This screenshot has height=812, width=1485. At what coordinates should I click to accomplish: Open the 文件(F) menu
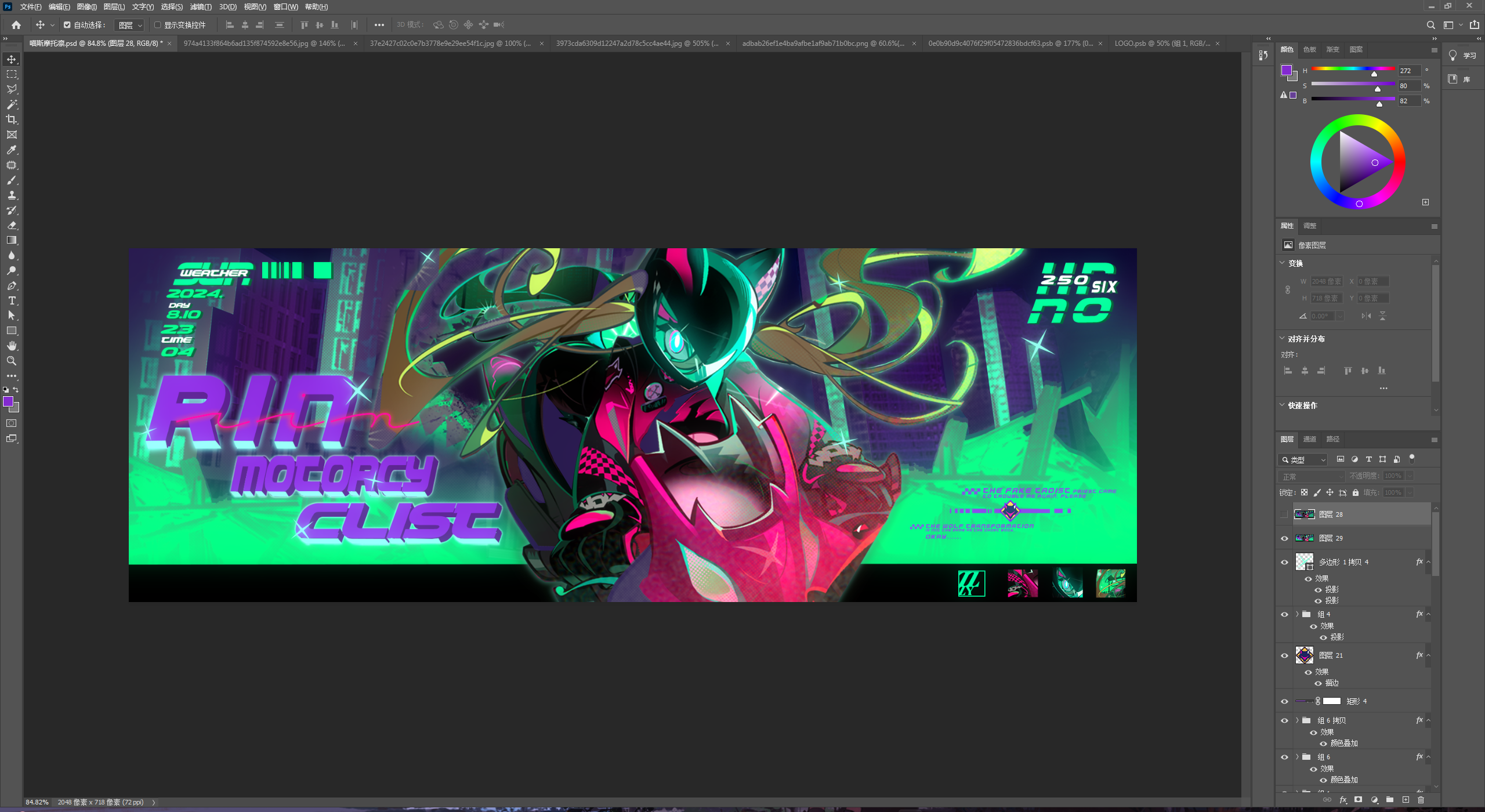31,7
